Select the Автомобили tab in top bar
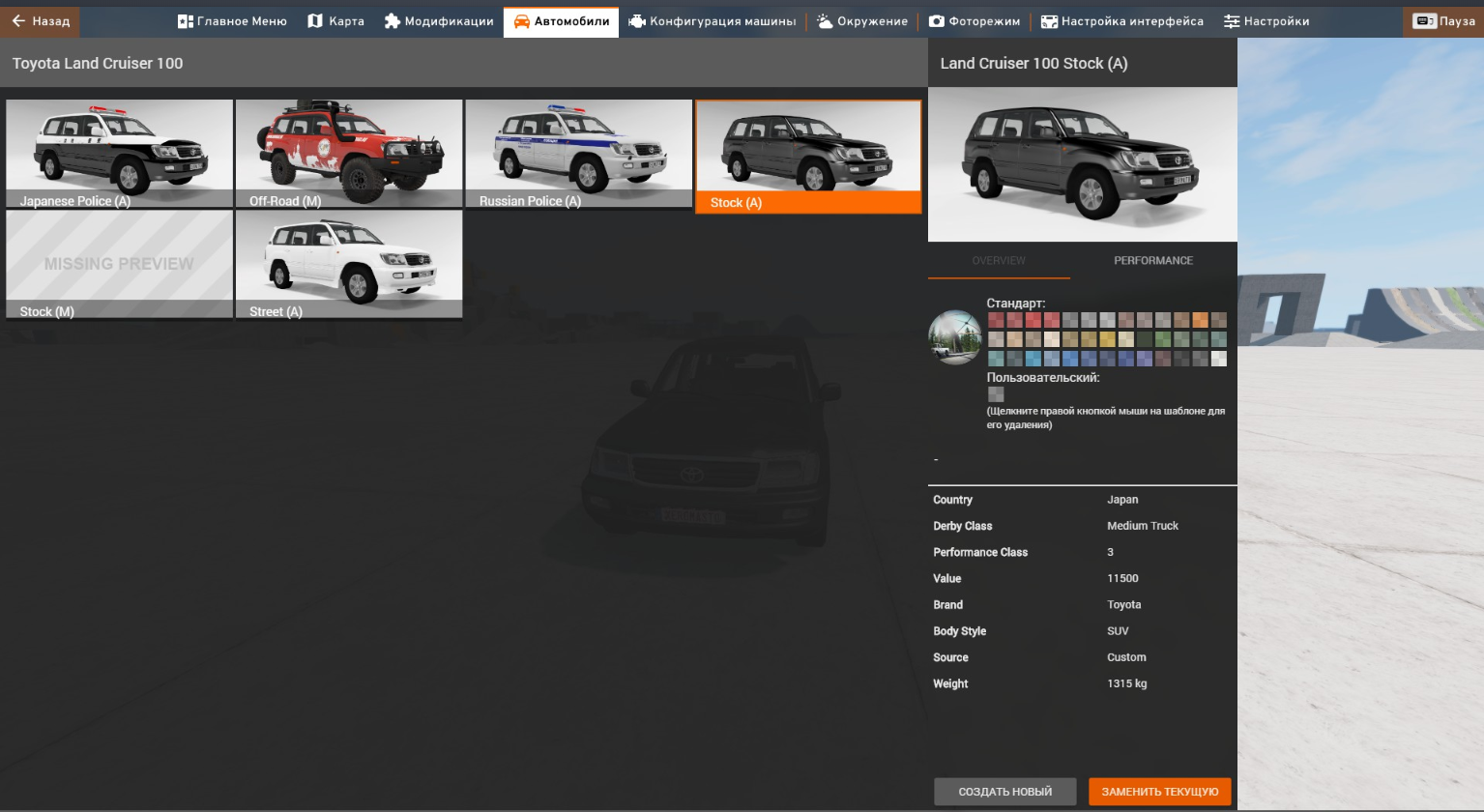Viewport: 1484px width, 812px height. (x=561, y=20)
